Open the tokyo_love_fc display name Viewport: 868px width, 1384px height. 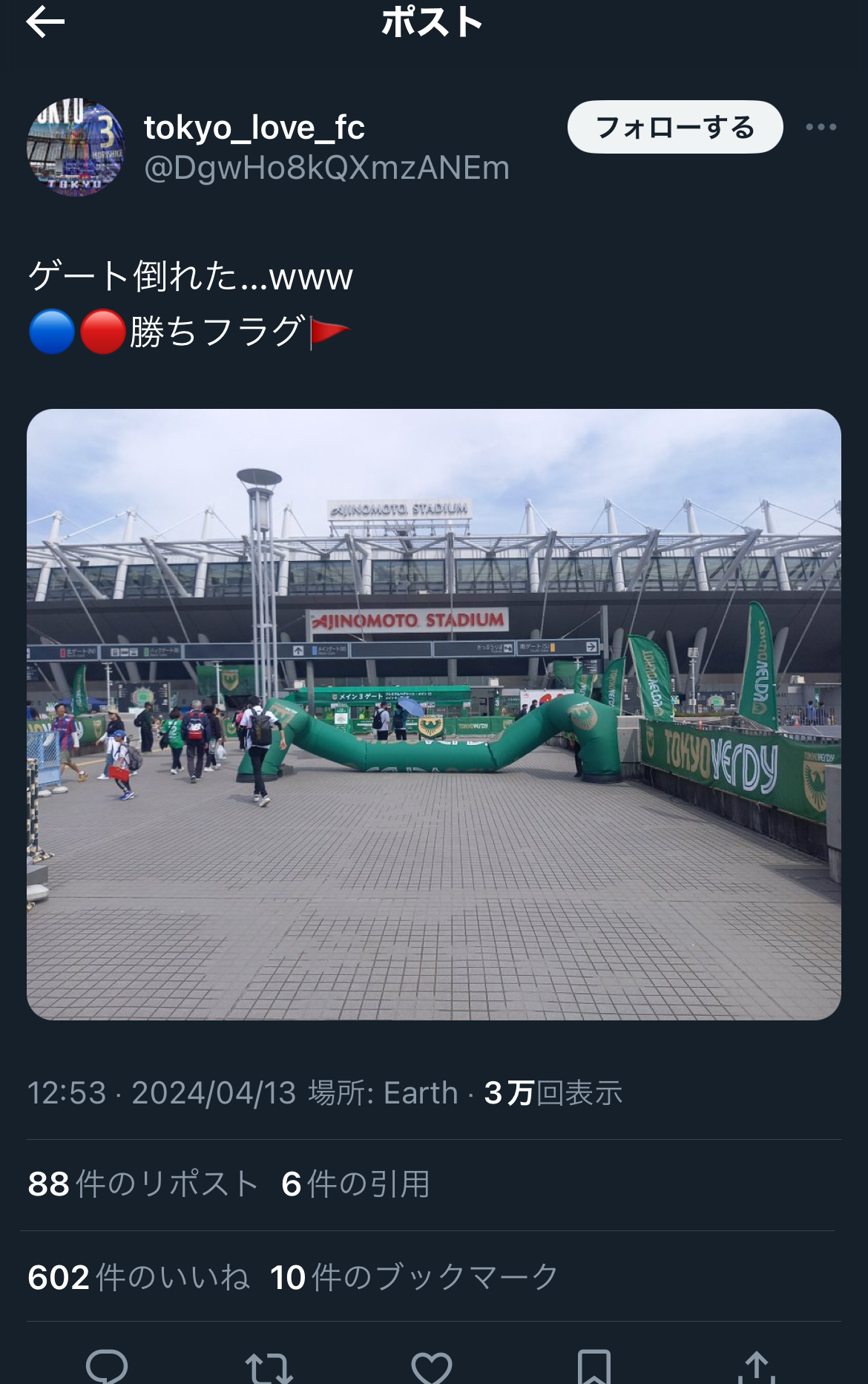[x=254, y=128]
